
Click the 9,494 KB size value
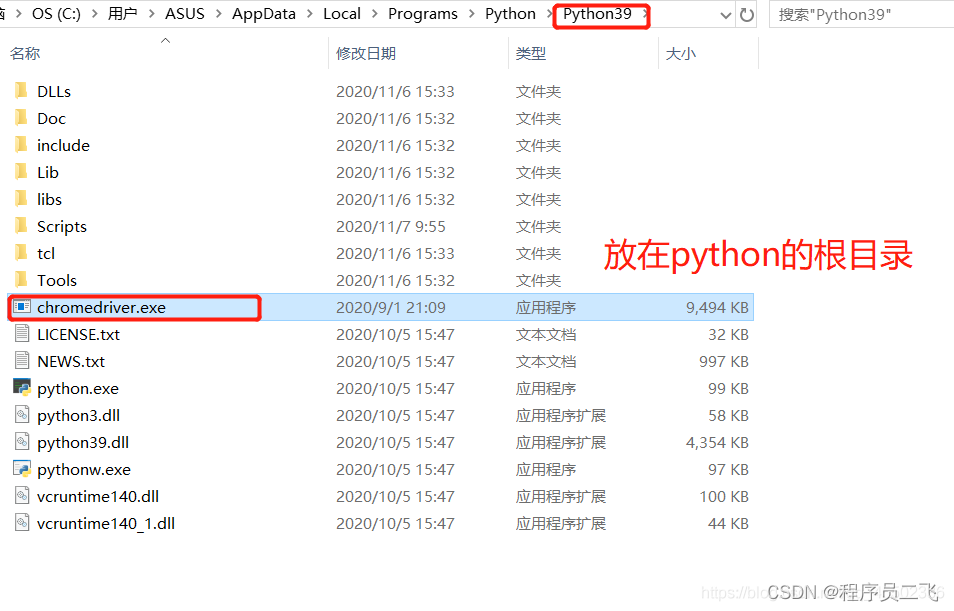point(717,307)
